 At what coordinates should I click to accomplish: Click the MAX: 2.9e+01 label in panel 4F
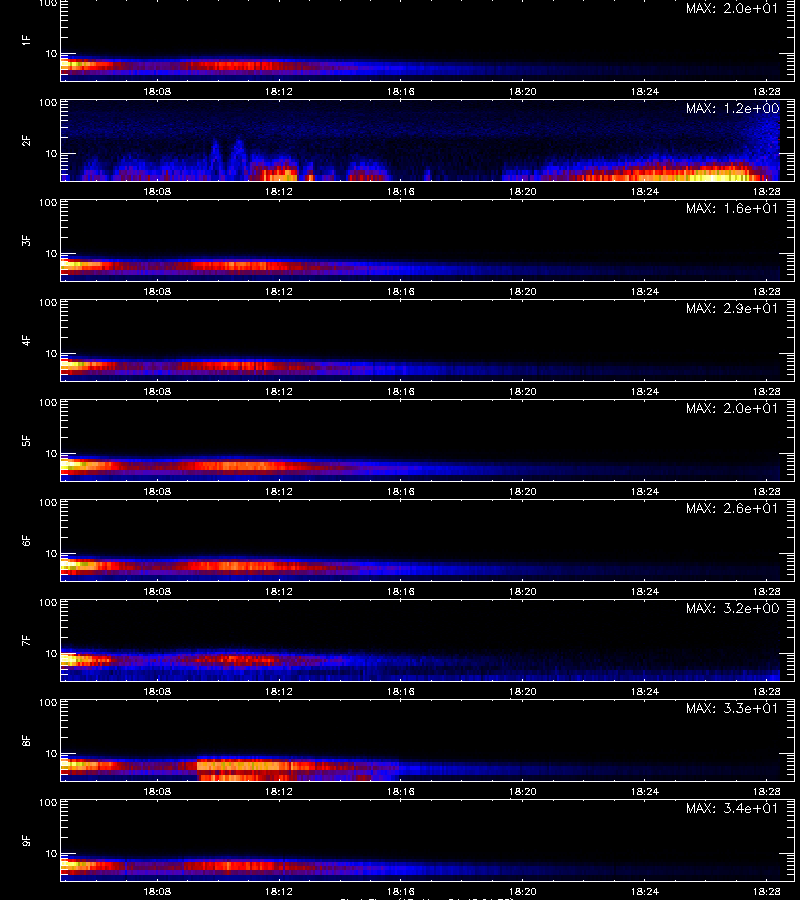tap(732, 308)
